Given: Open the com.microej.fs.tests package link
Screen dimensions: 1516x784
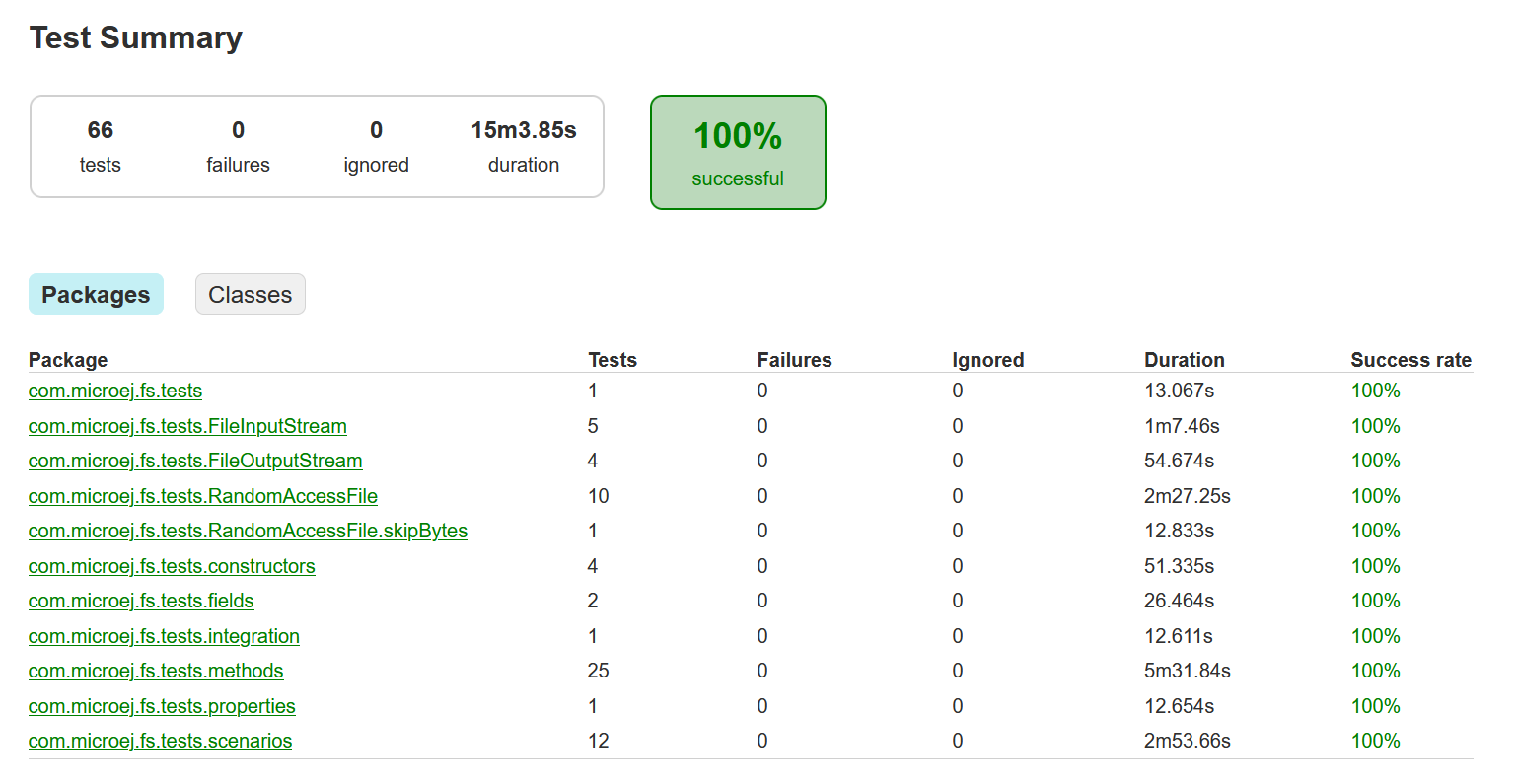Looking at the screenshot, I should click(x=114, y=391).
